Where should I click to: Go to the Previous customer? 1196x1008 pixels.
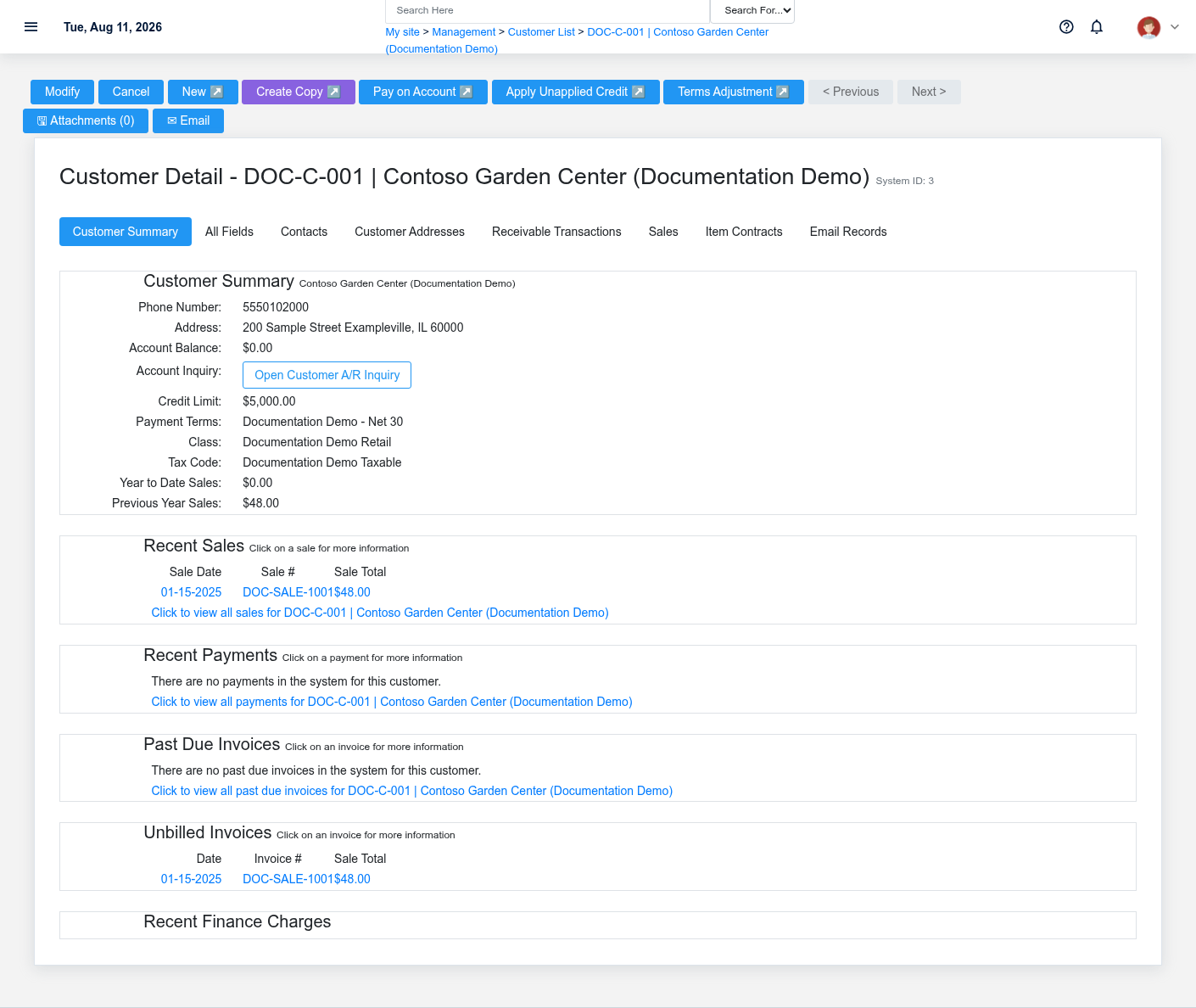point(851,92)
